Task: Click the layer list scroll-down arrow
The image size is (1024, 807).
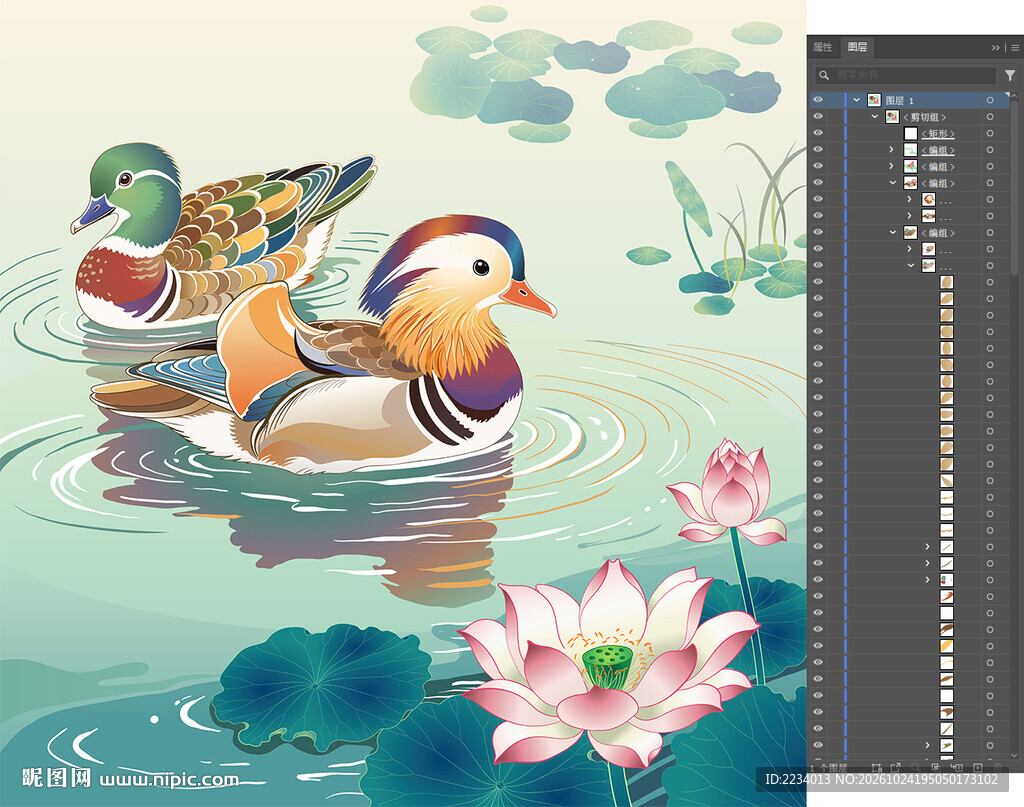Action: (1014, 755)
